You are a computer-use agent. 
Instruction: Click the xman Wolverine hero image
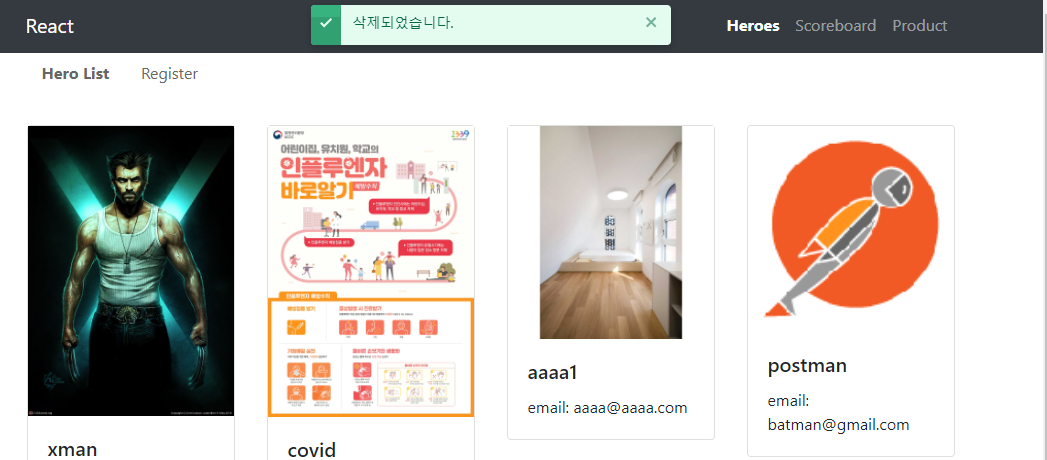point(131,270)
